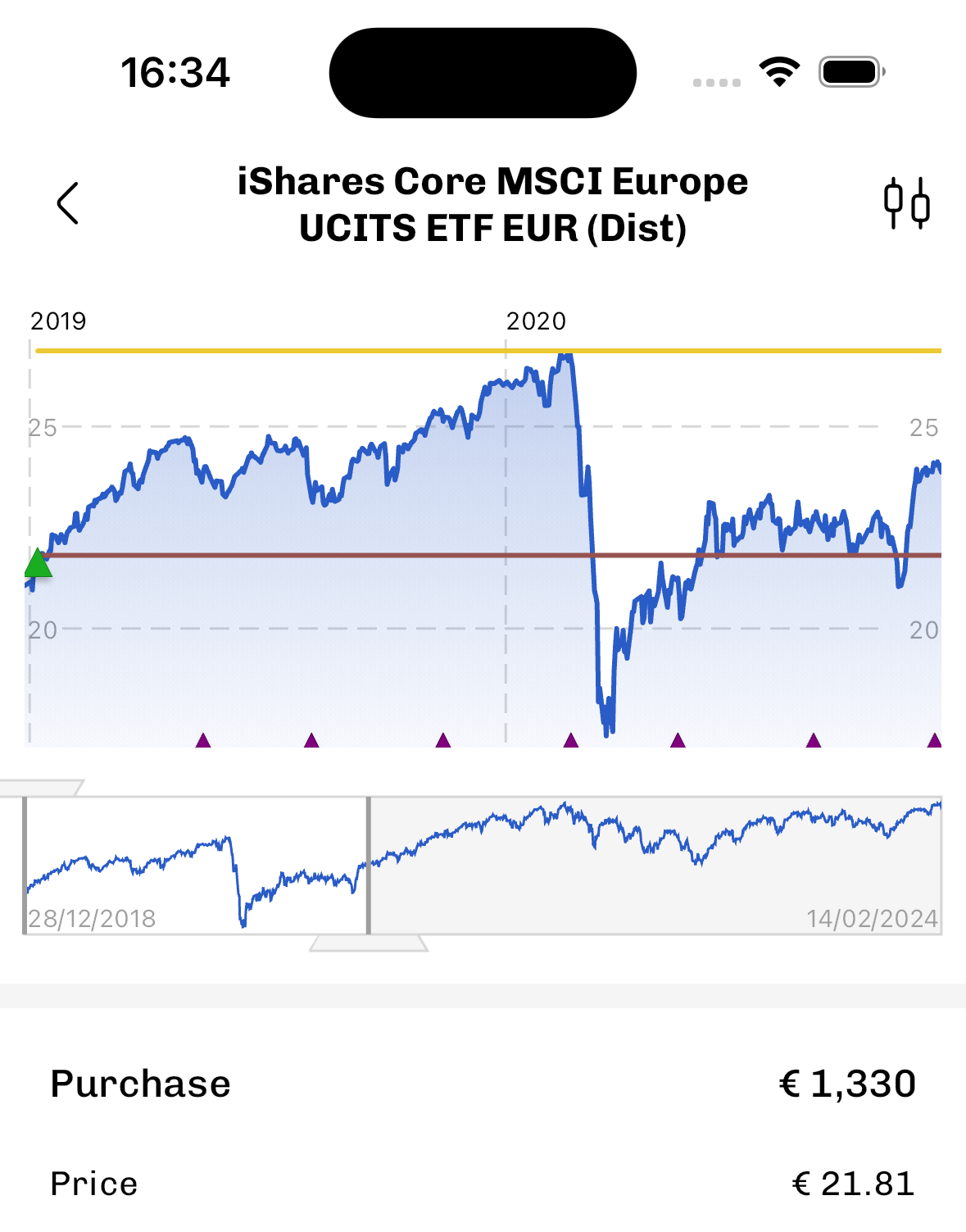The width and height of the screenshot is (966, 1232).
Task: Select the second purple dividend marker
Action: coord(311,741)
